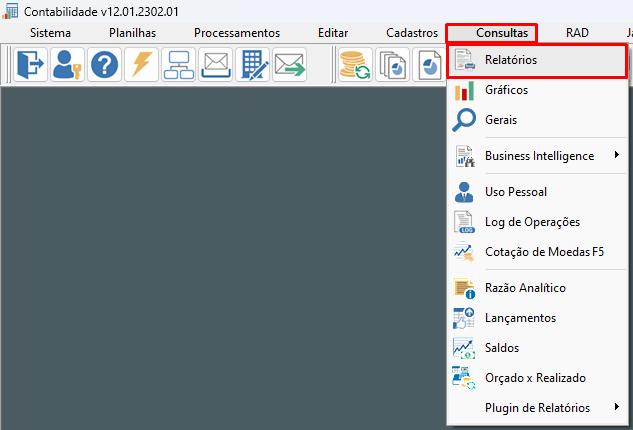Click the Log de Operações document icon
Image resolution: width=633 pixels, height=430 pixels.
coord(464,222)
